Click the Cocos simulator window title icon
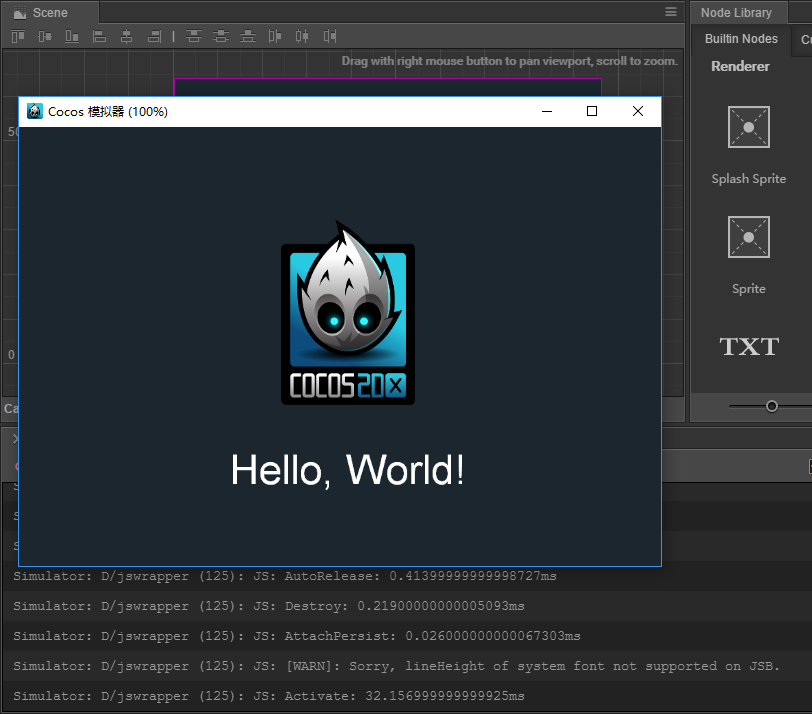 [x=35, y=111]
